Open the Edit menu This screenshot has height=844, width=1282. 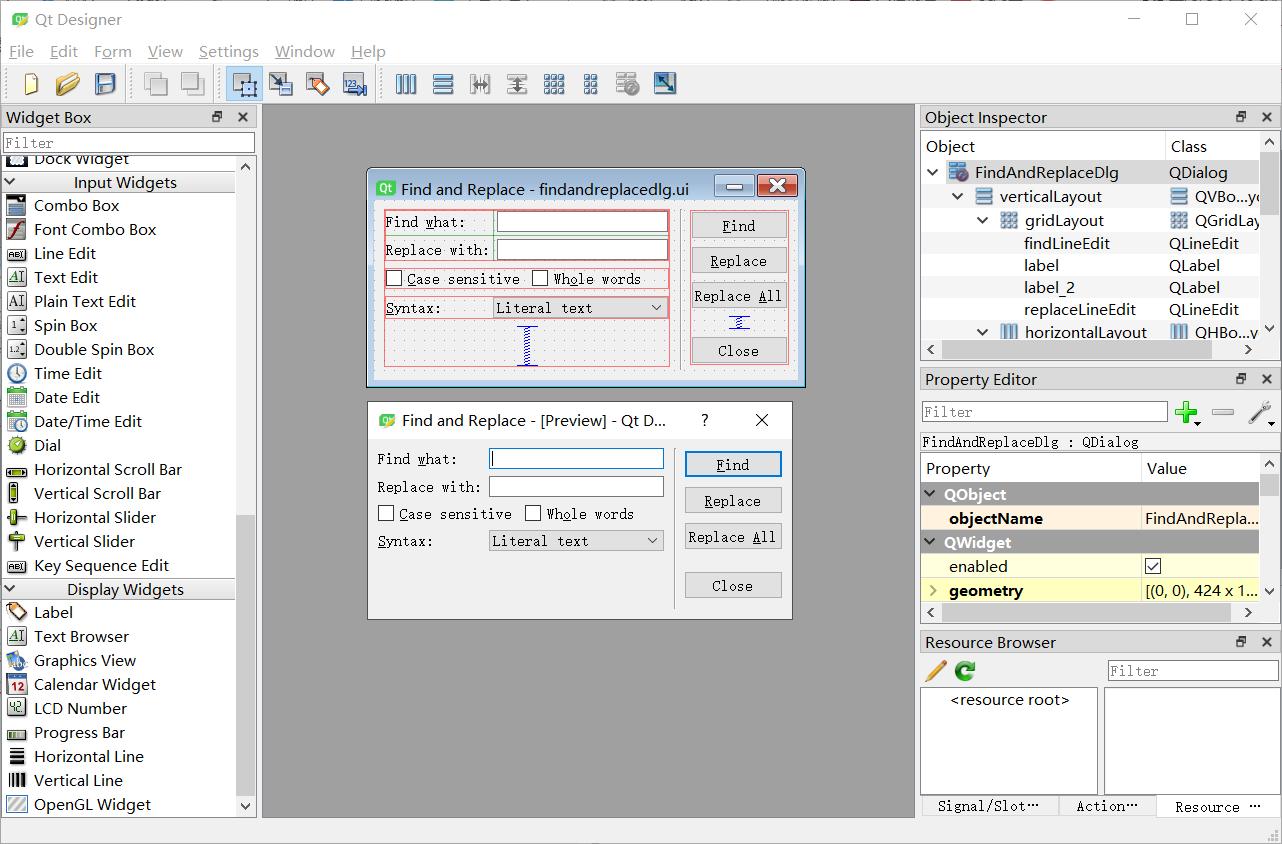tap(64, 52)
